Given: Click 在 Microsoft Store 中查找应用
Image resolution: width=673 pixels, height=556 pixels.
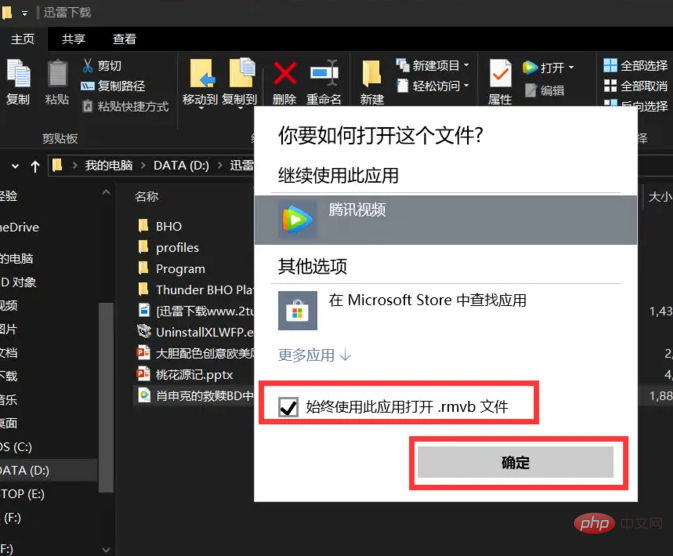Looking at the screenshot, I should (427, 300).
